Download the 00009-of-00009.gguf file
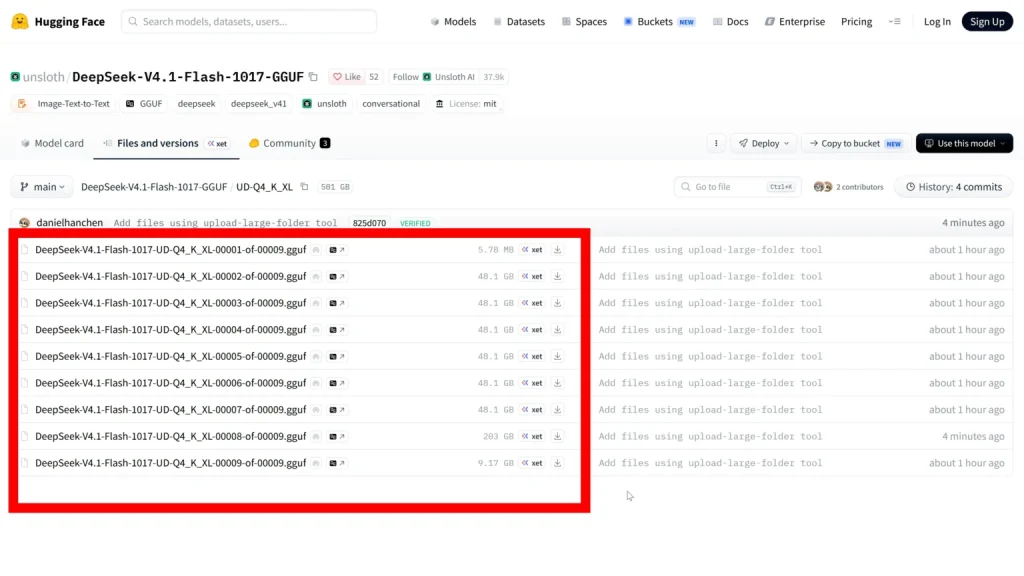 (557, 463)
